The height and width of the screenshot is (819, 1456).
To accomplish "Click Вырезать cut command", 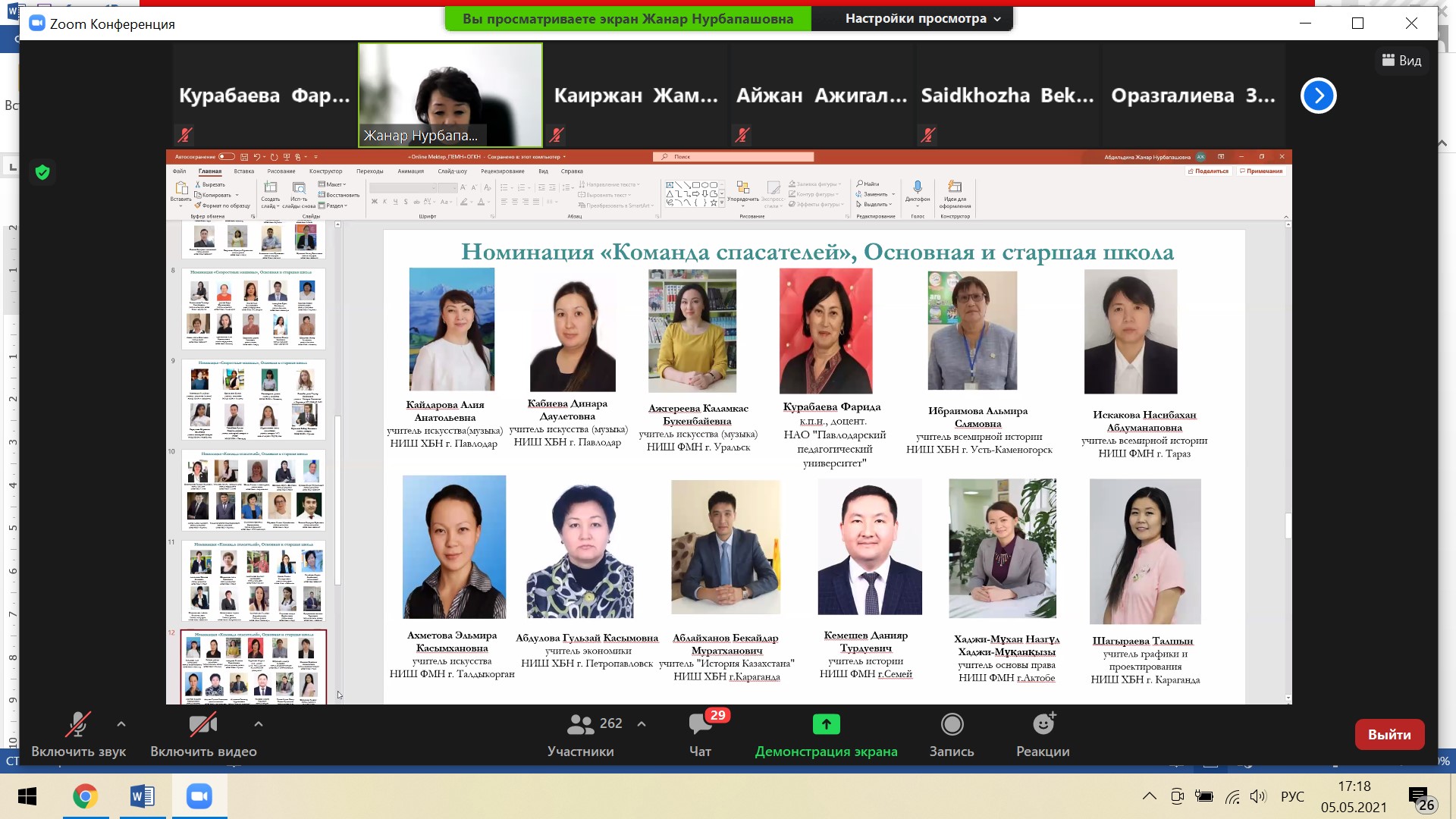I will coord(211,184).
